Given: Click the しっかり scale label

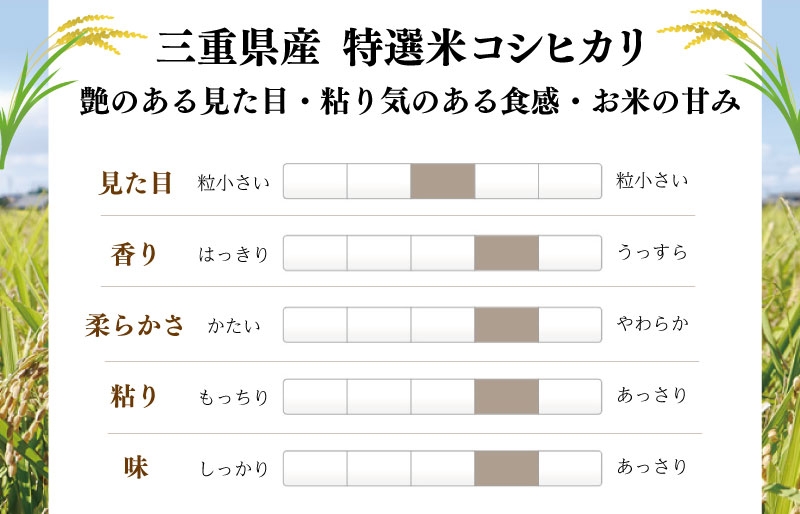Looking at the screenshot, I should tap(234, 468).
